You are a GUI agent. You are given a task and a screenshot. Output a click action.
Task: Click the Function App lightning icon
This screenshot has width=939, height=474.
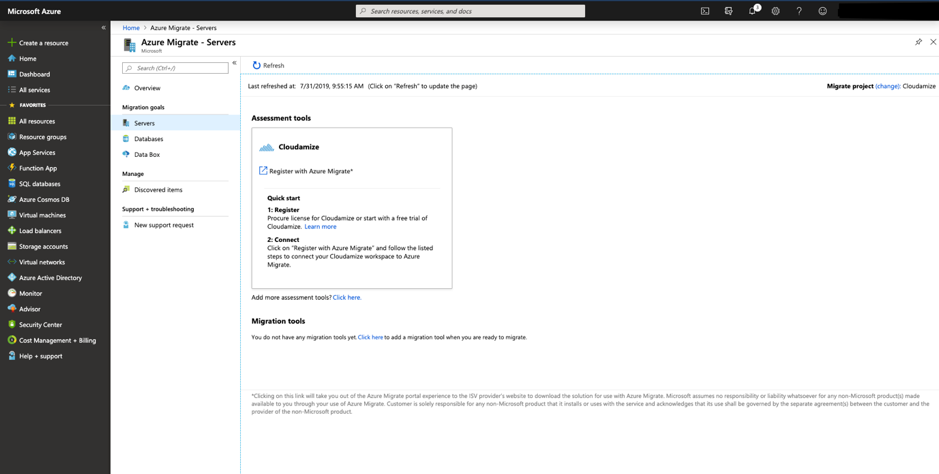pos(11,168)
